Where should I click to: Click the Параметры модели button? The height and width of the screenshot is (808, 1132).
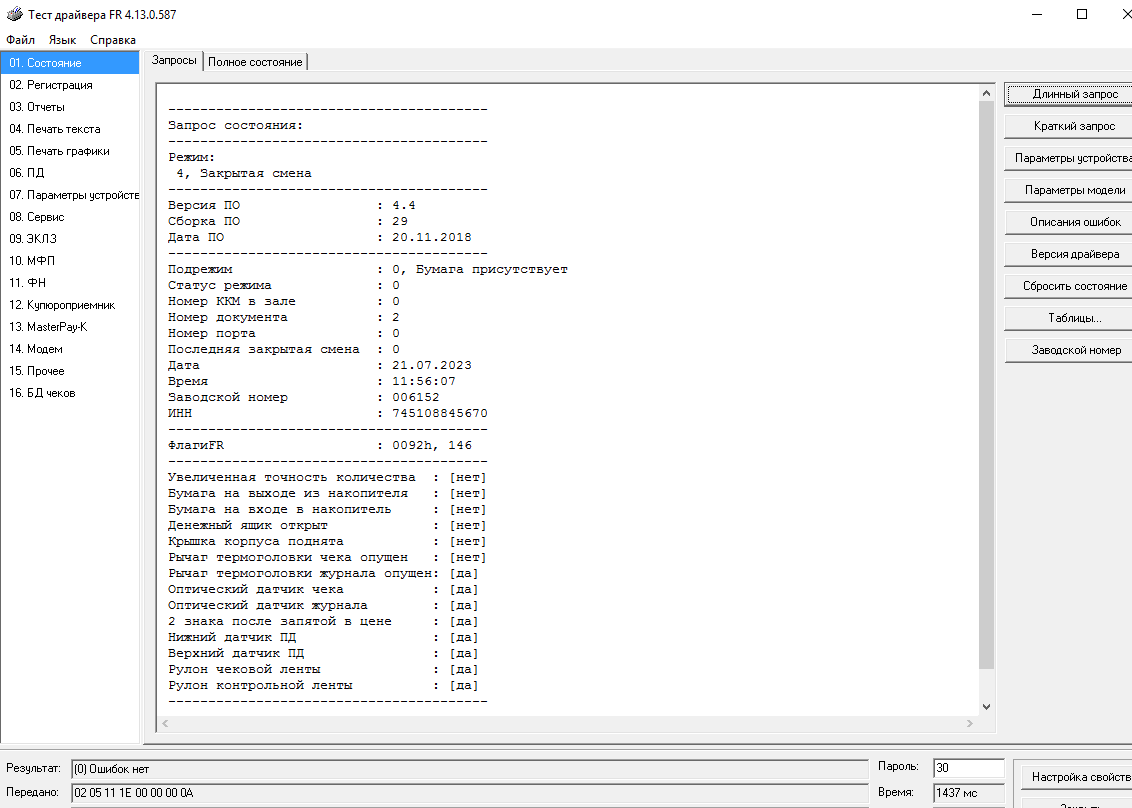1070,190
